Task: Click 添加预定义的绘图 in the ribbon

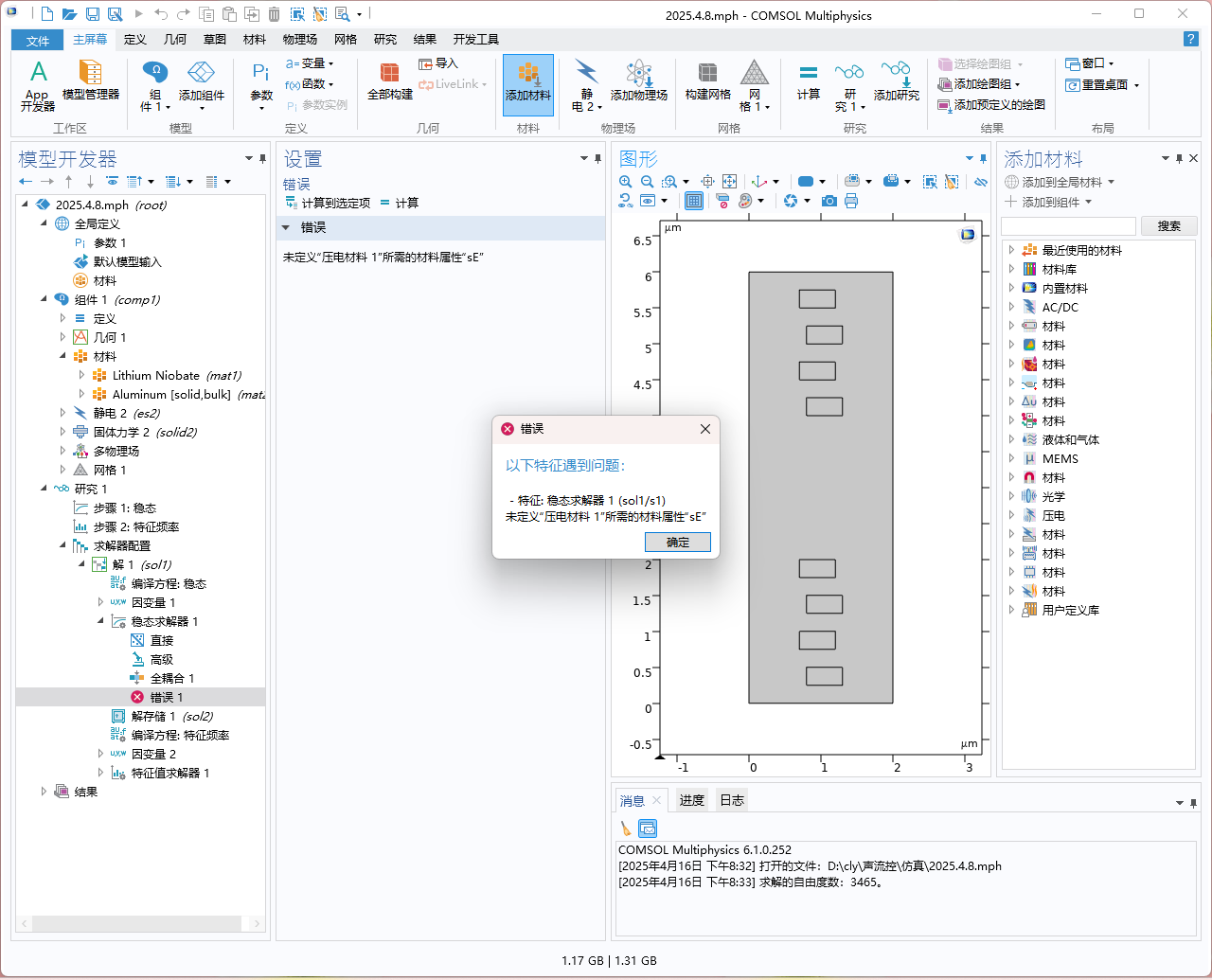Action: (991, 105)
